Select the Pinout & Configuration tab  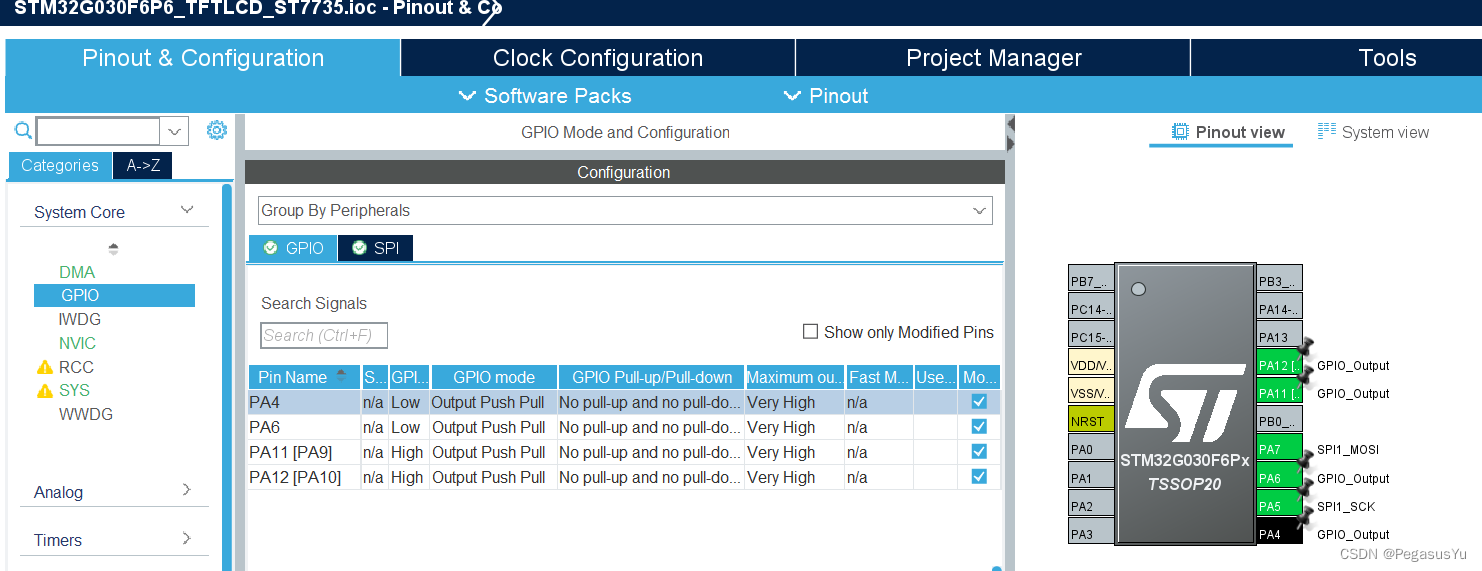(x=203, y=58)
